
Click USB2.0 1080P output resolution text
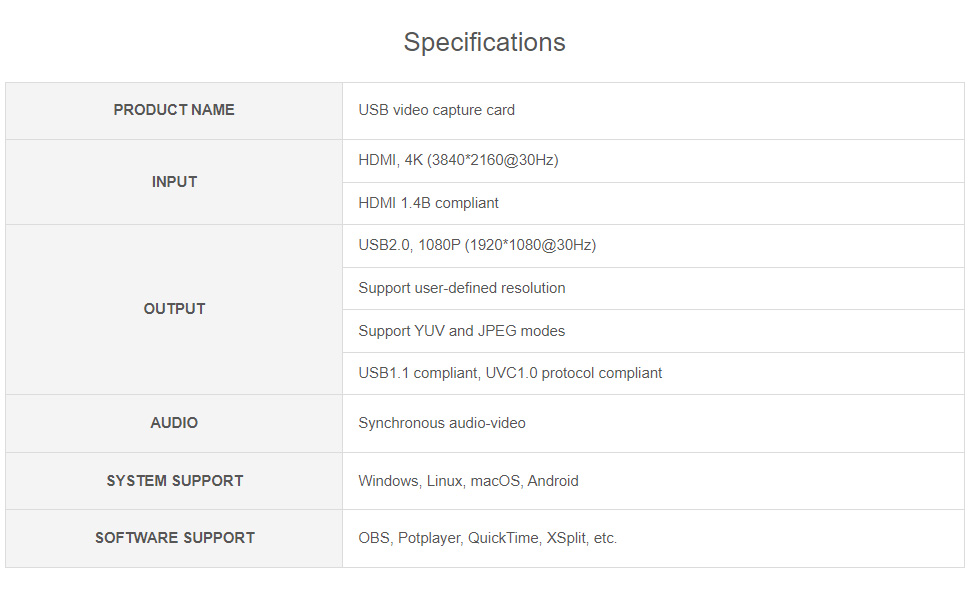pyautogui.click(x=477, y=245)
